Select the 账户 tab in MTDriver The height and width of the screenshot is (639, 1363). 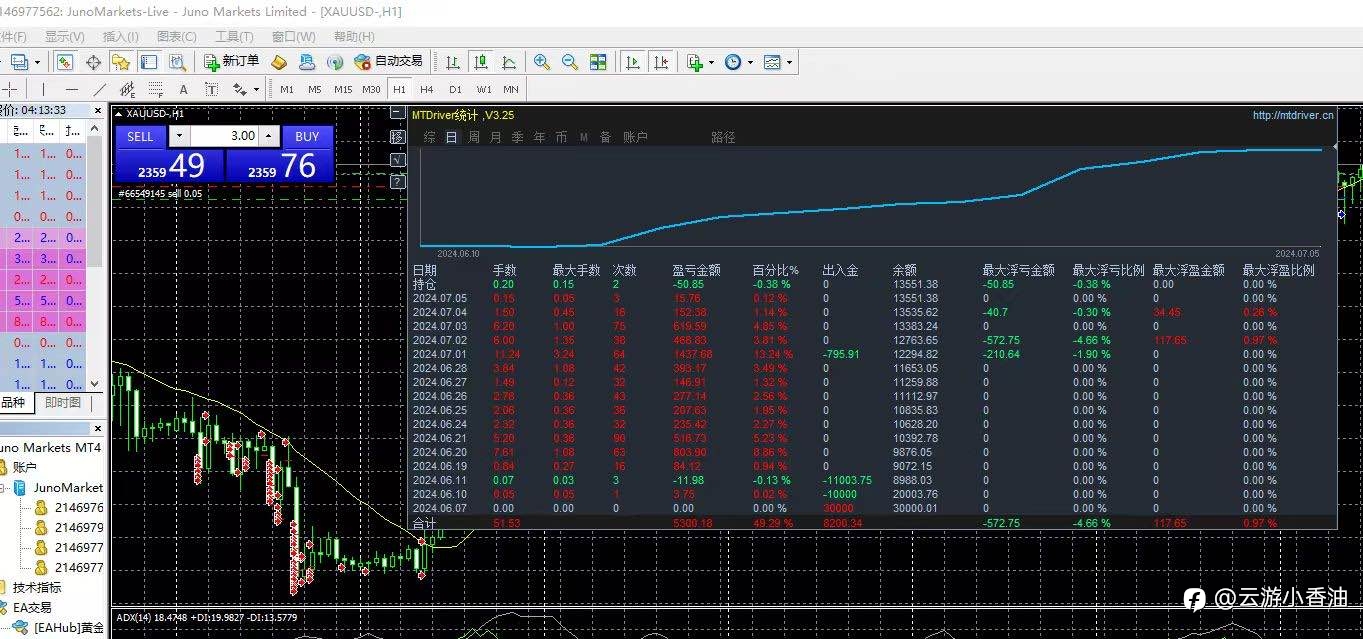635,137
